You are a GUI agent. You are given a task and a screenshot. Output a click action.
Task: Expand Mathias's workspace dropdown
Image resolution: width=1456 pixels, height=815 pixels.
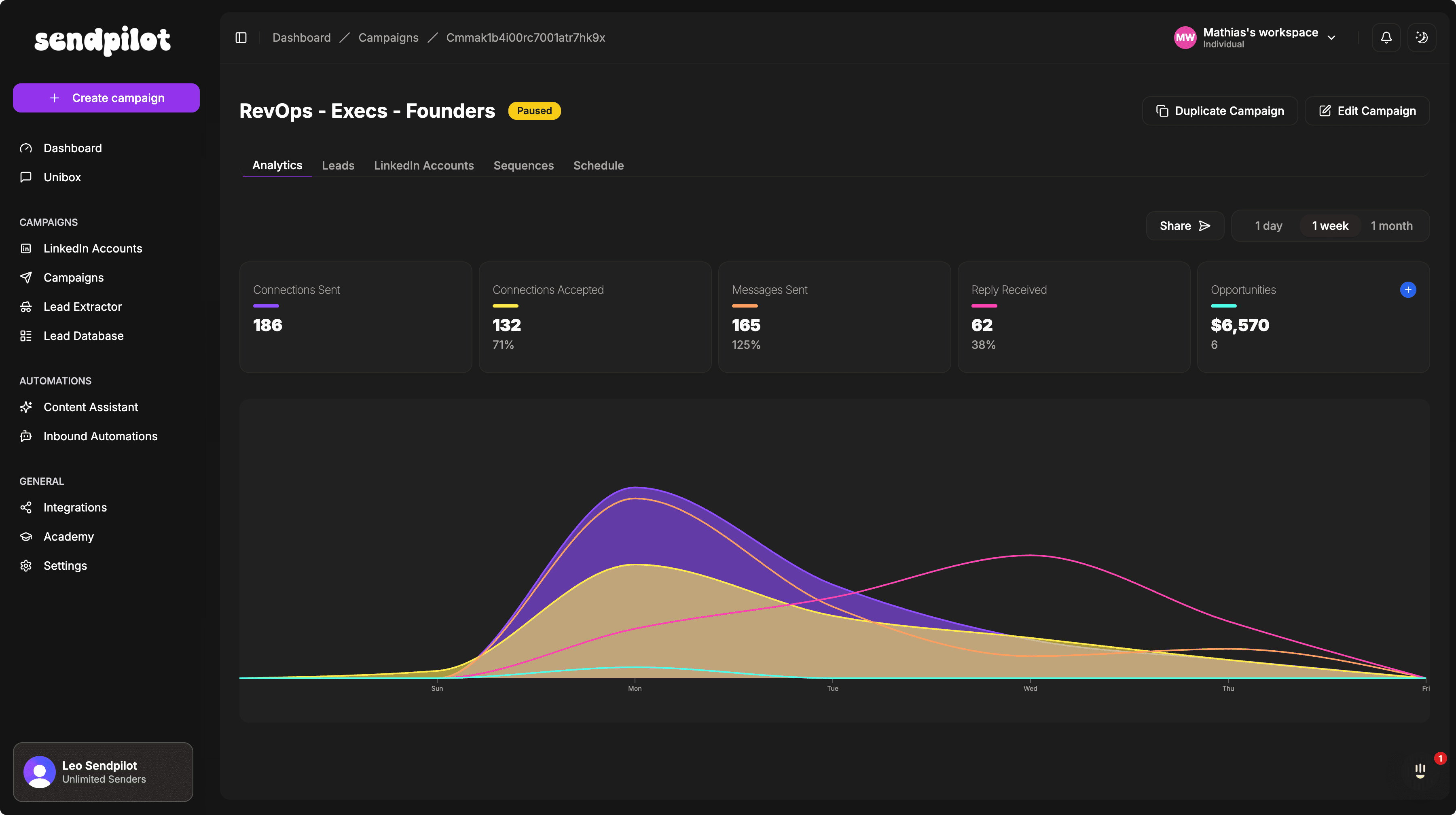click(1331, 37)
